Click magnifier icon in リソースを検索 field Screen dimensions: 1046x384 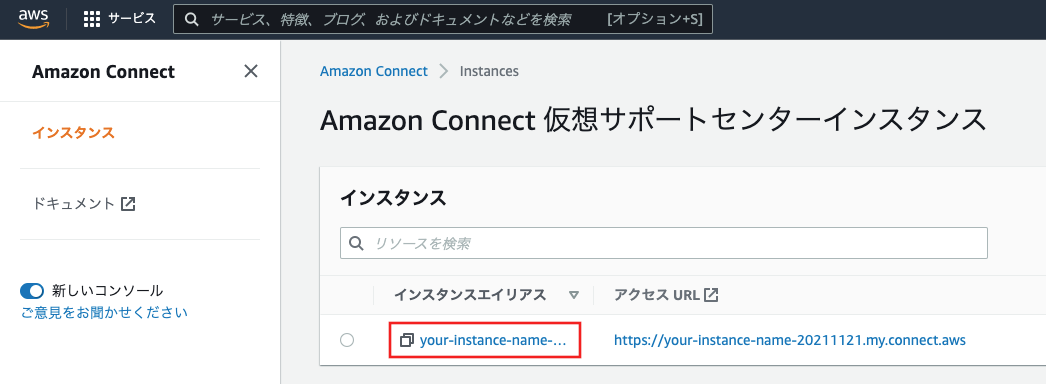[x=357, y=243]
